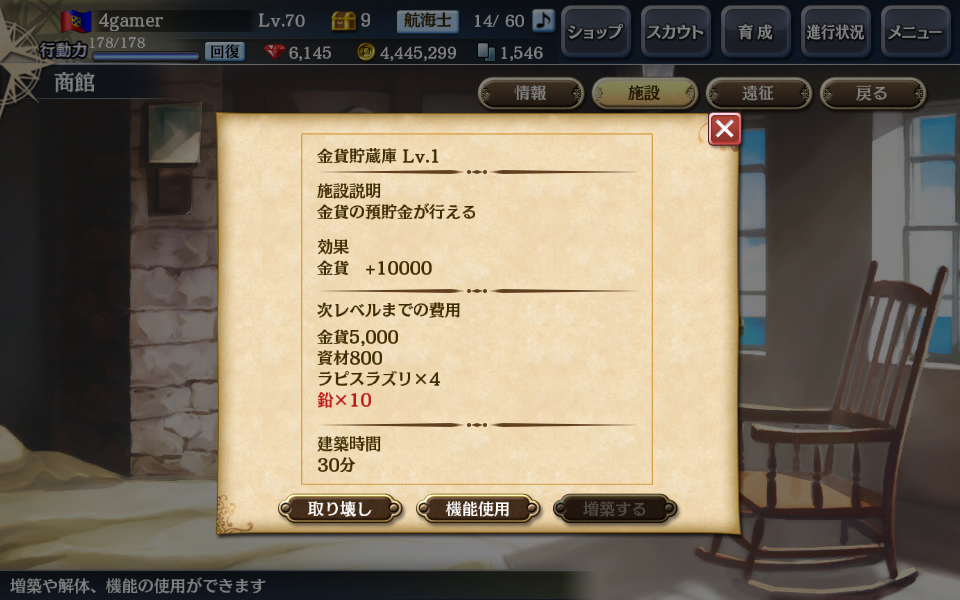Click the 戻る back button
960x600 pixels.
(x=872, y=93)
